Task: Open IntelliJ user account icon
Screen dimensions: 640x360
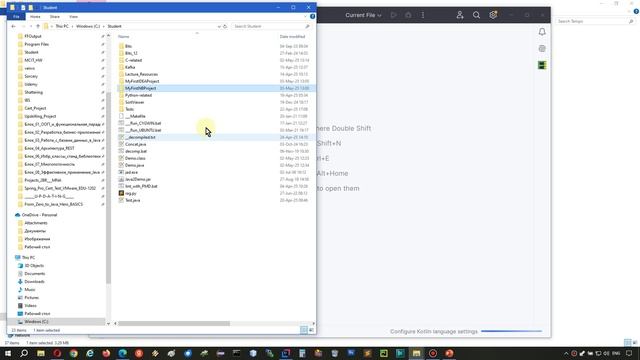Action: tap(460, 15)
